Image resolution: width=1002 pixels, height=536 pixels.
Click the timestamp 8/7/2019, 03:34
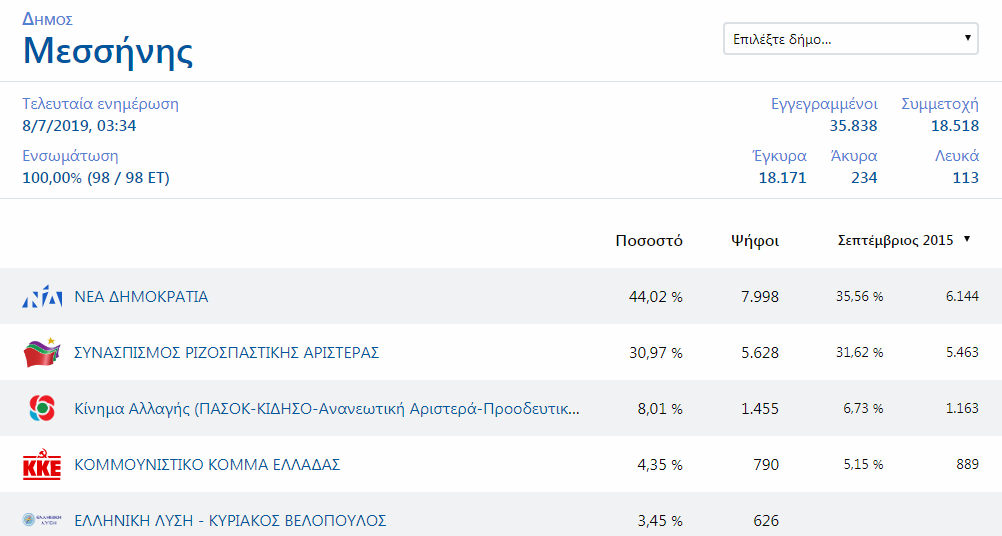click(x=79, y=126)
